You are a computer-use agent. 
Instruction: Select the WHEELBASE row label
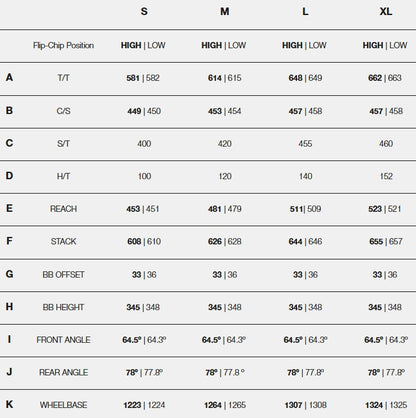tap(63, 405)
